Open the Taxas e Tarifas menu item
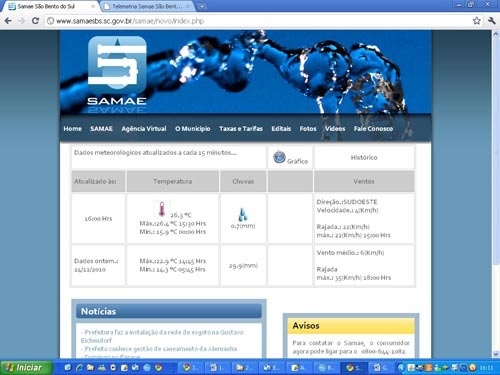500x375 pixels. tap(241, 129)
